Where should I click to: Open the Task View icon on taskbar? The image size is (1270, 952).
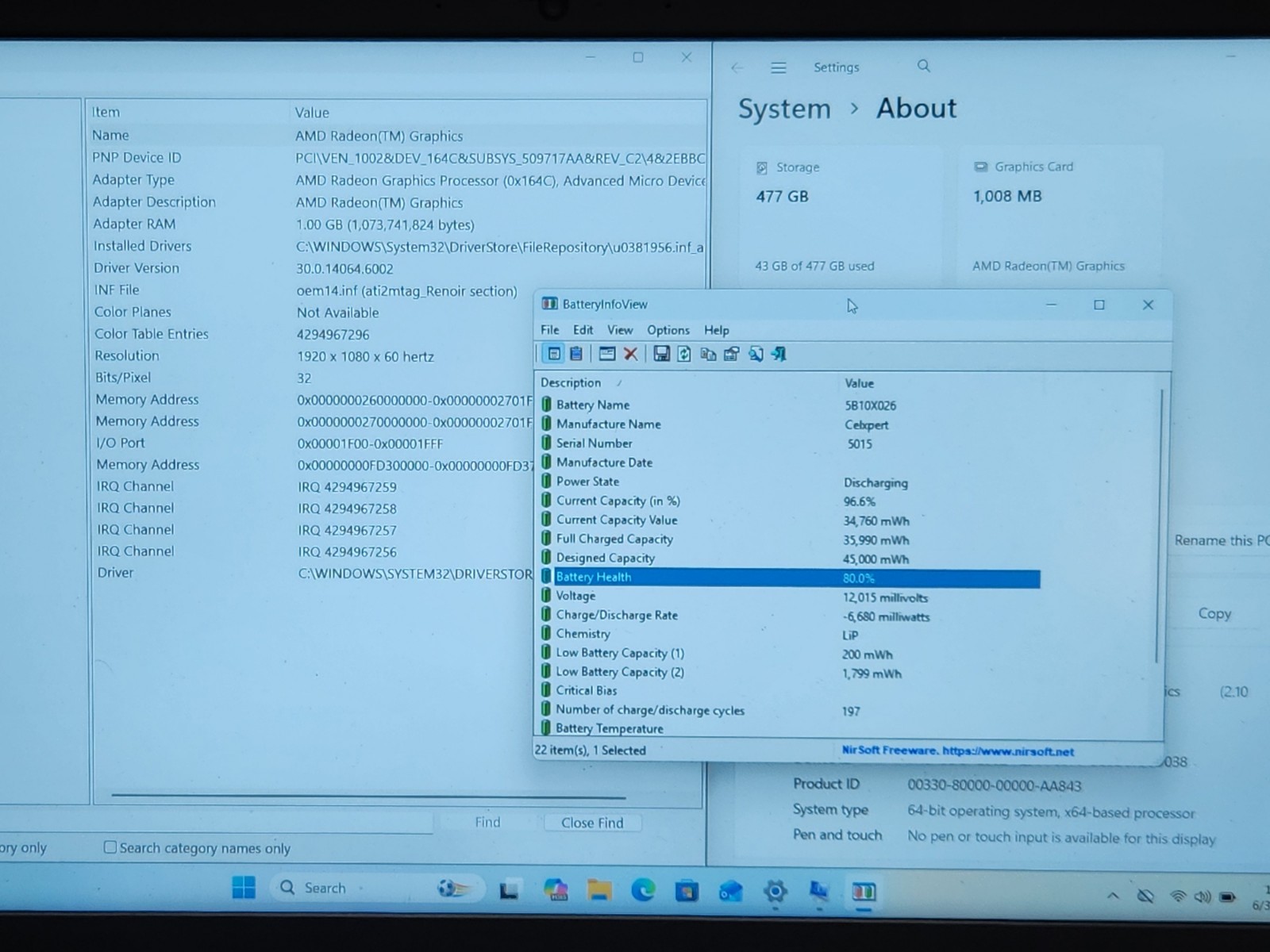(x=509, y=890)
